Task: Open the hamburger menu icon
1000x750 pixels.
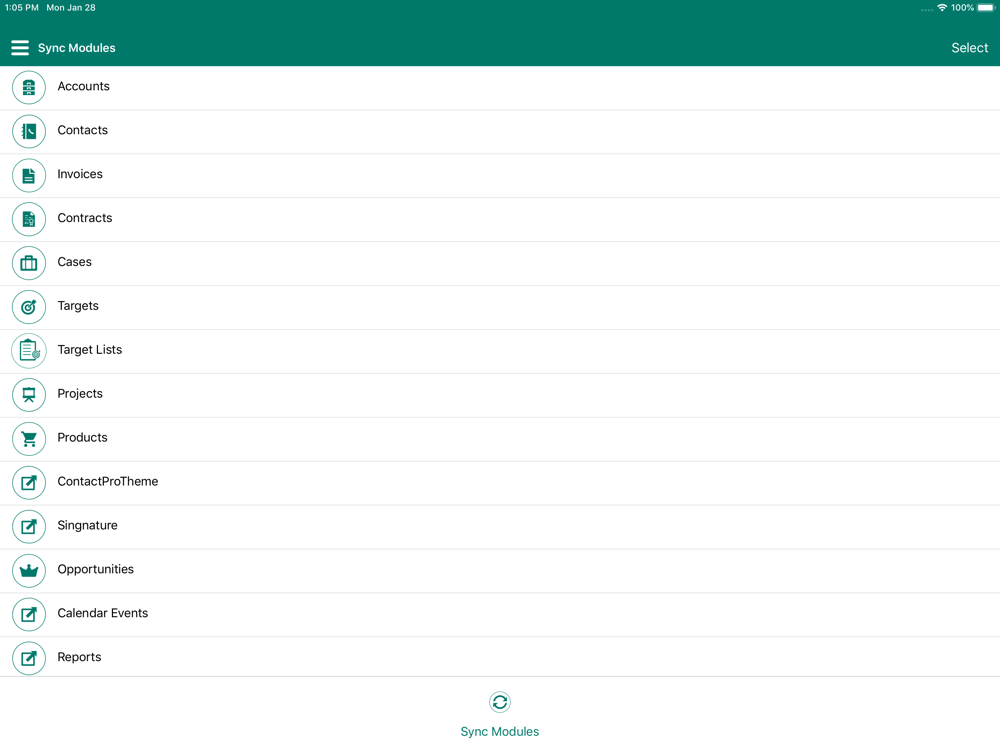Action: (x=20, y=48)
